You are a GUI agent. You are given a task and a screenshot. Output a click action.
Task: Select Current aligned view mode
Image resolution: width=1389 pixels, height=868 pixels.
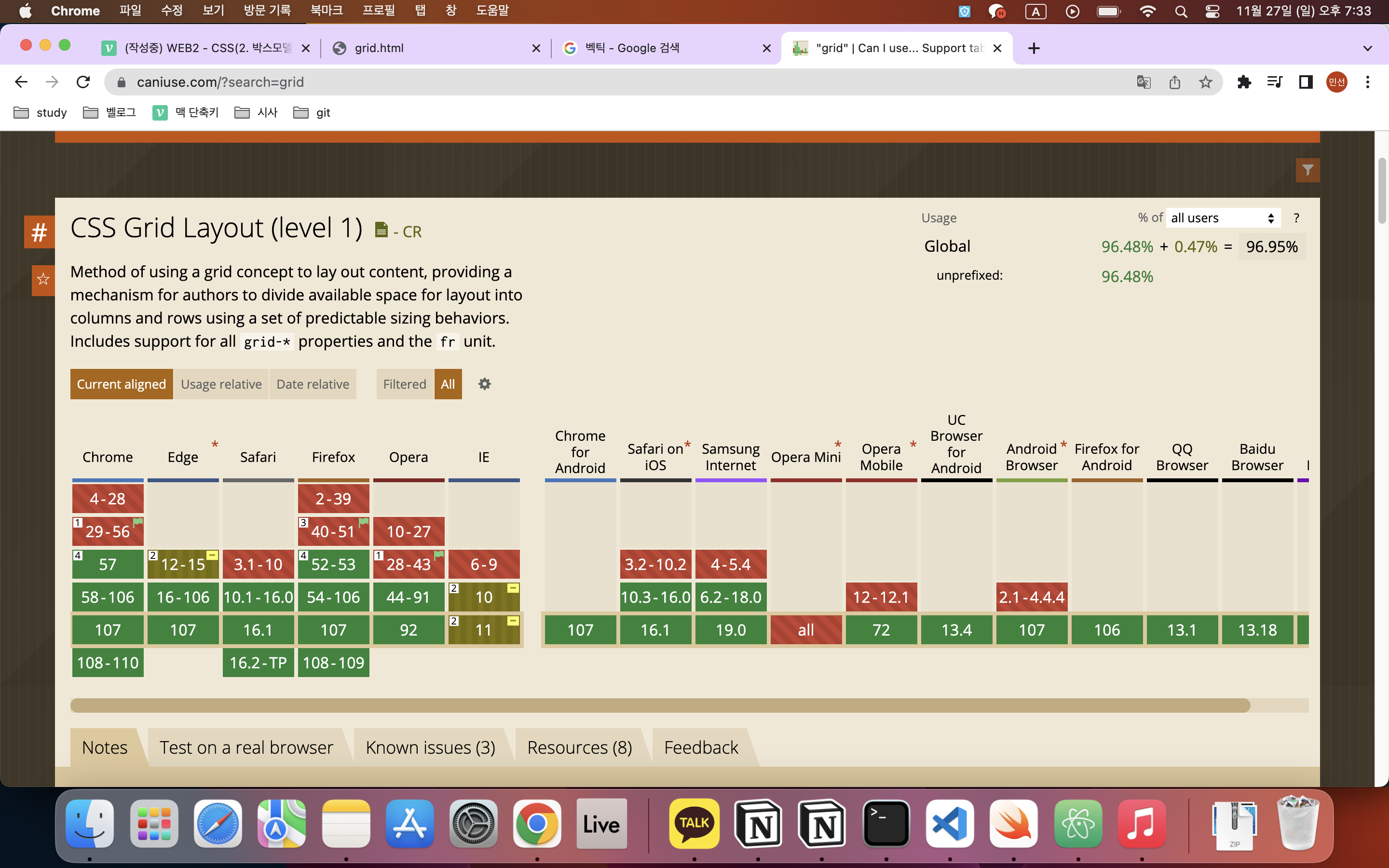[x=121, y=384]
